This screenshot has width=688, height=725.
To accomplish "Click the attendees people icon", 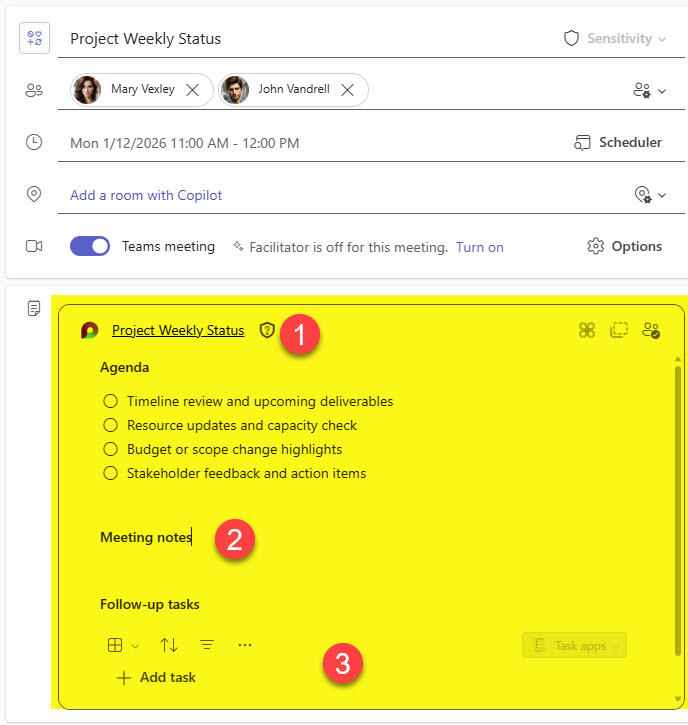I will coord(34,90).
